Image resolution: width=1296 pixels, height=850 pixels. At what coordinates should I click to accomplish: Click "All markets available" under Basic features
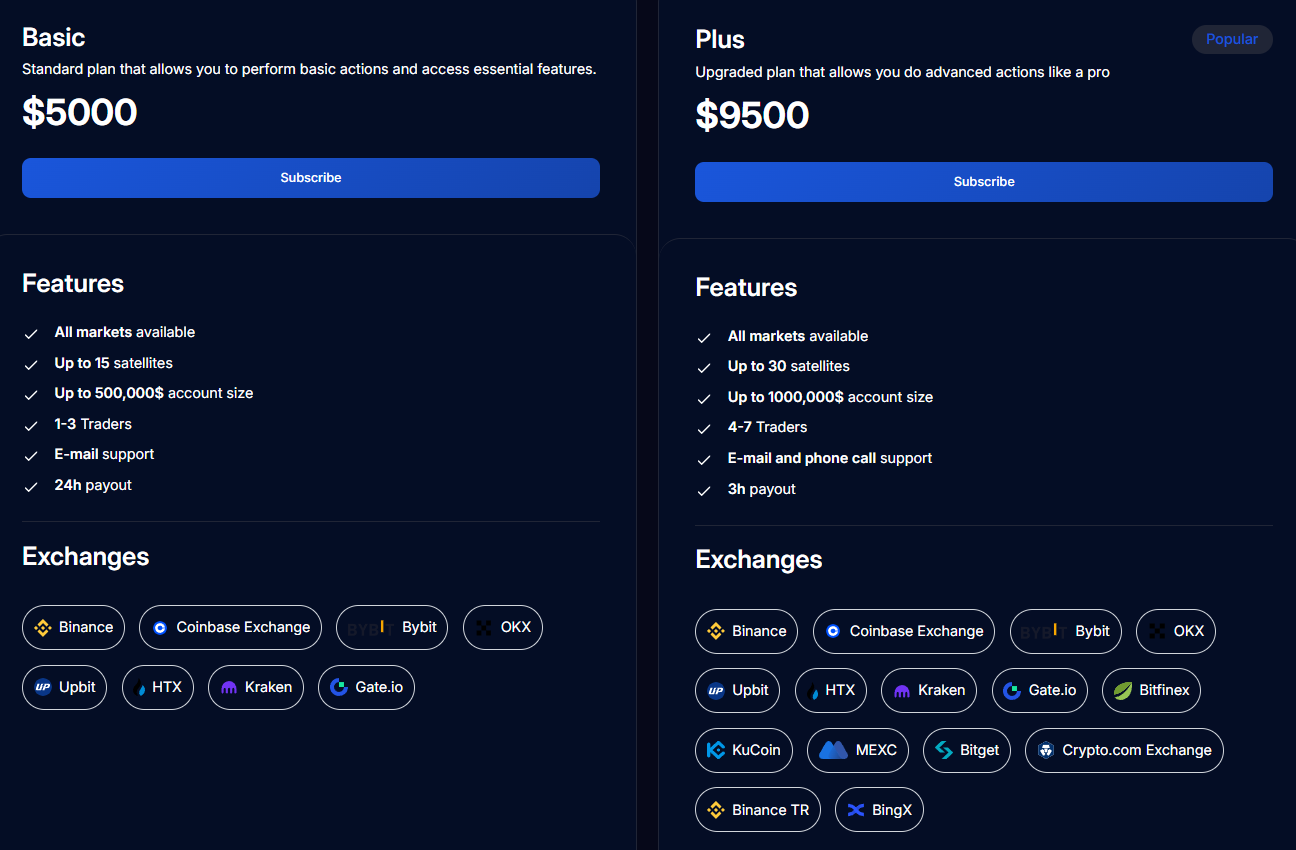click(125, 332)
